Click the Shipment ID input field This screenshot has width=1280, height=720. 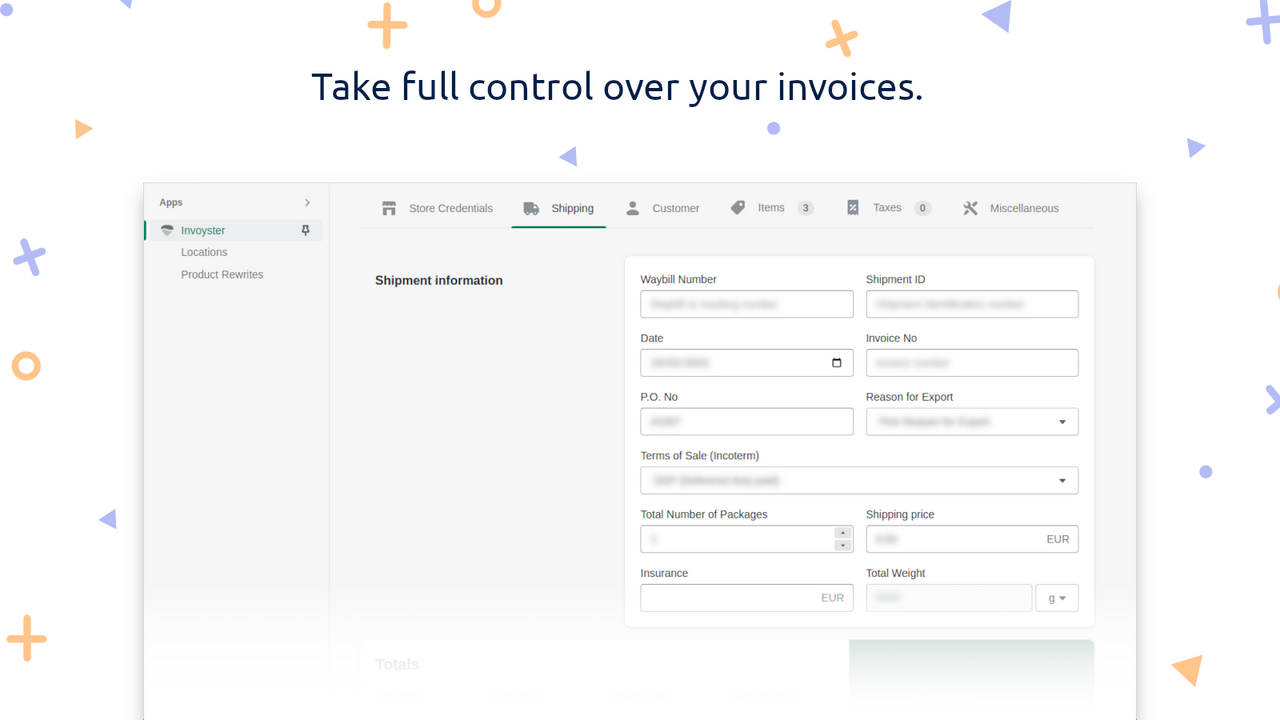point(972,304)
